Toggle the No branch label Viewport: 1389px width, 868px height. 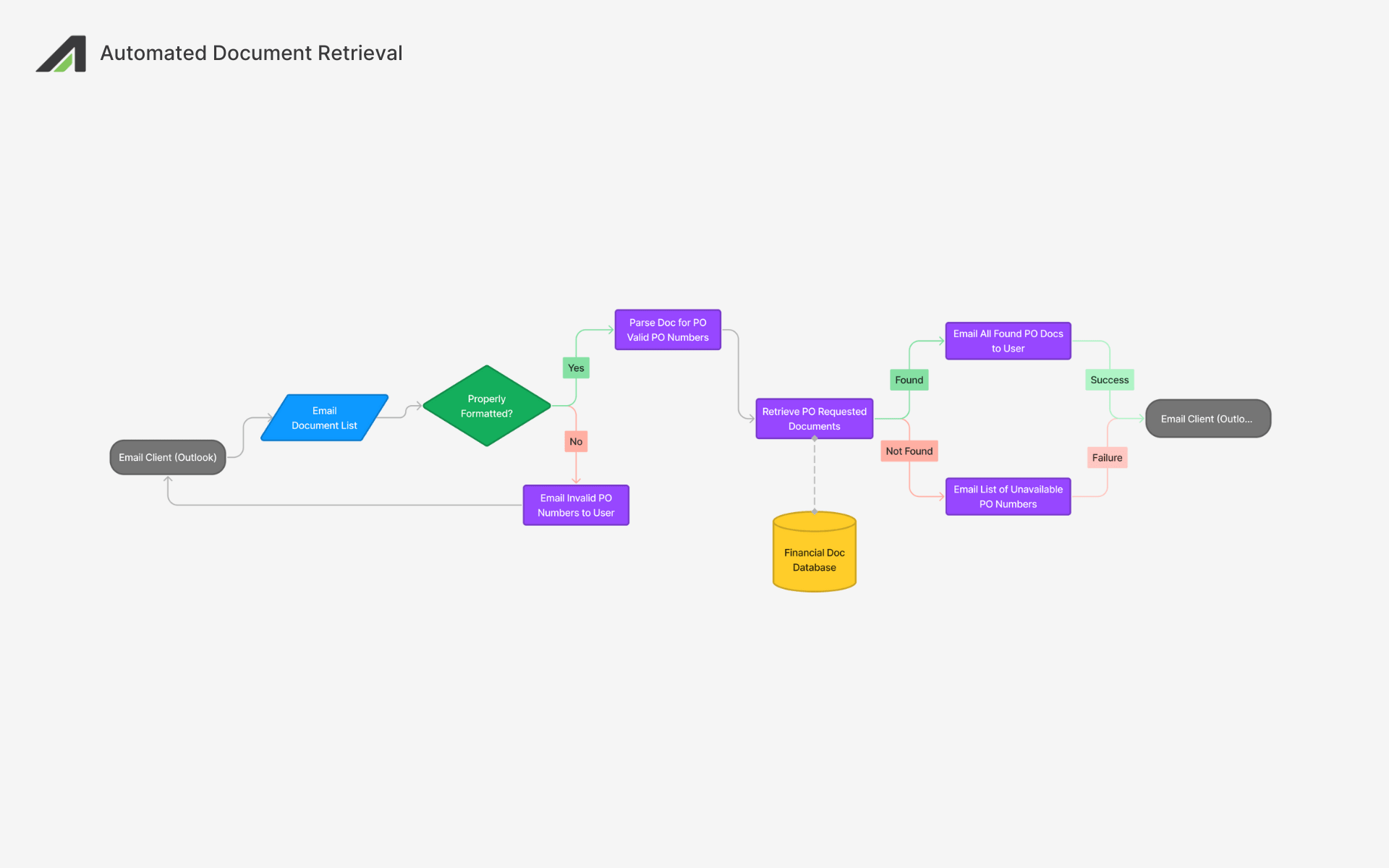point(575,441)
